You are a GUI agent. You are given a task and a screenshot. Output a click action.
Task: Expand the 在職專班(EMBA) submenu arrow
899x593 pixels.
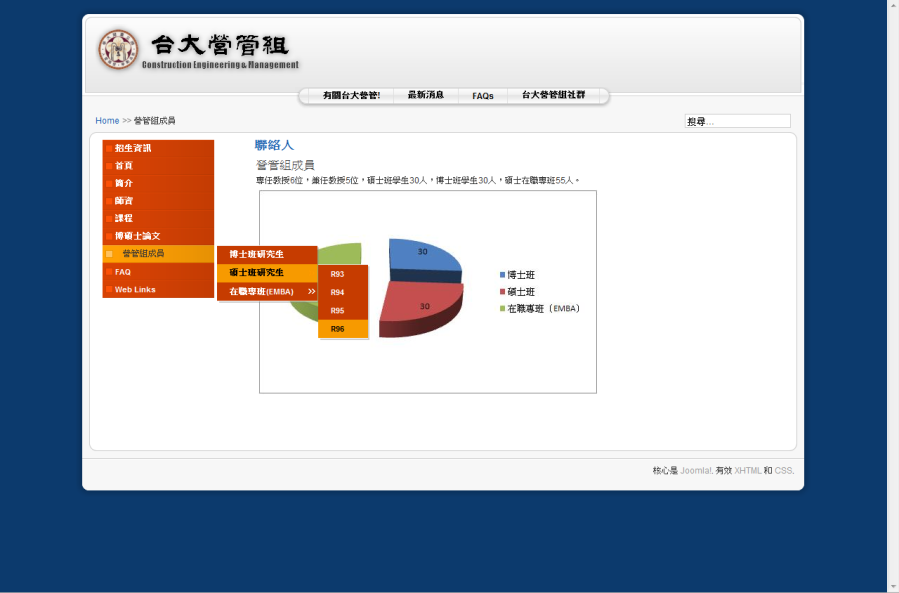tap(311, 291)
